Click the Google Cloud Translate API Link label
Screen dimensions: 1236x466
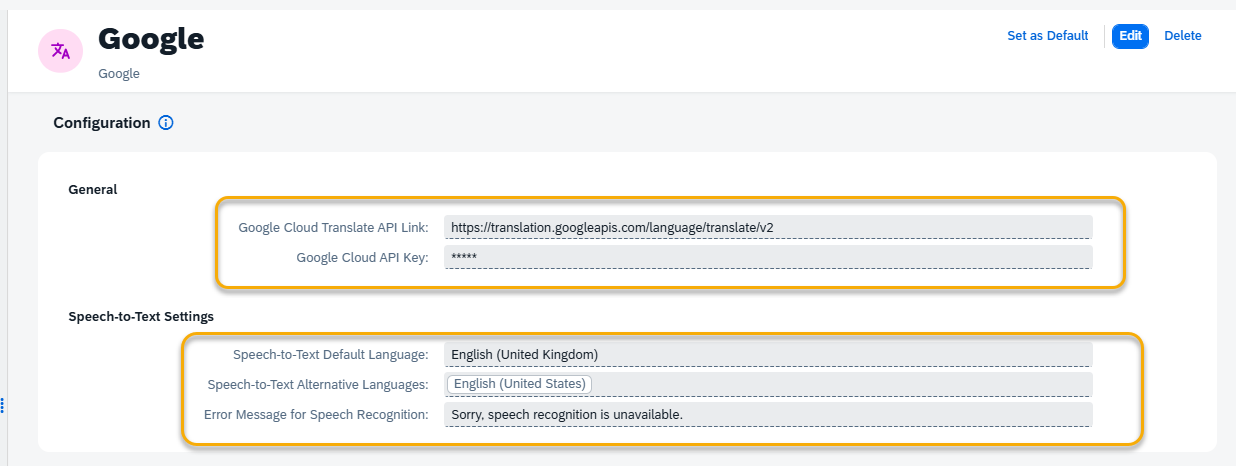[x=333, y=227]
